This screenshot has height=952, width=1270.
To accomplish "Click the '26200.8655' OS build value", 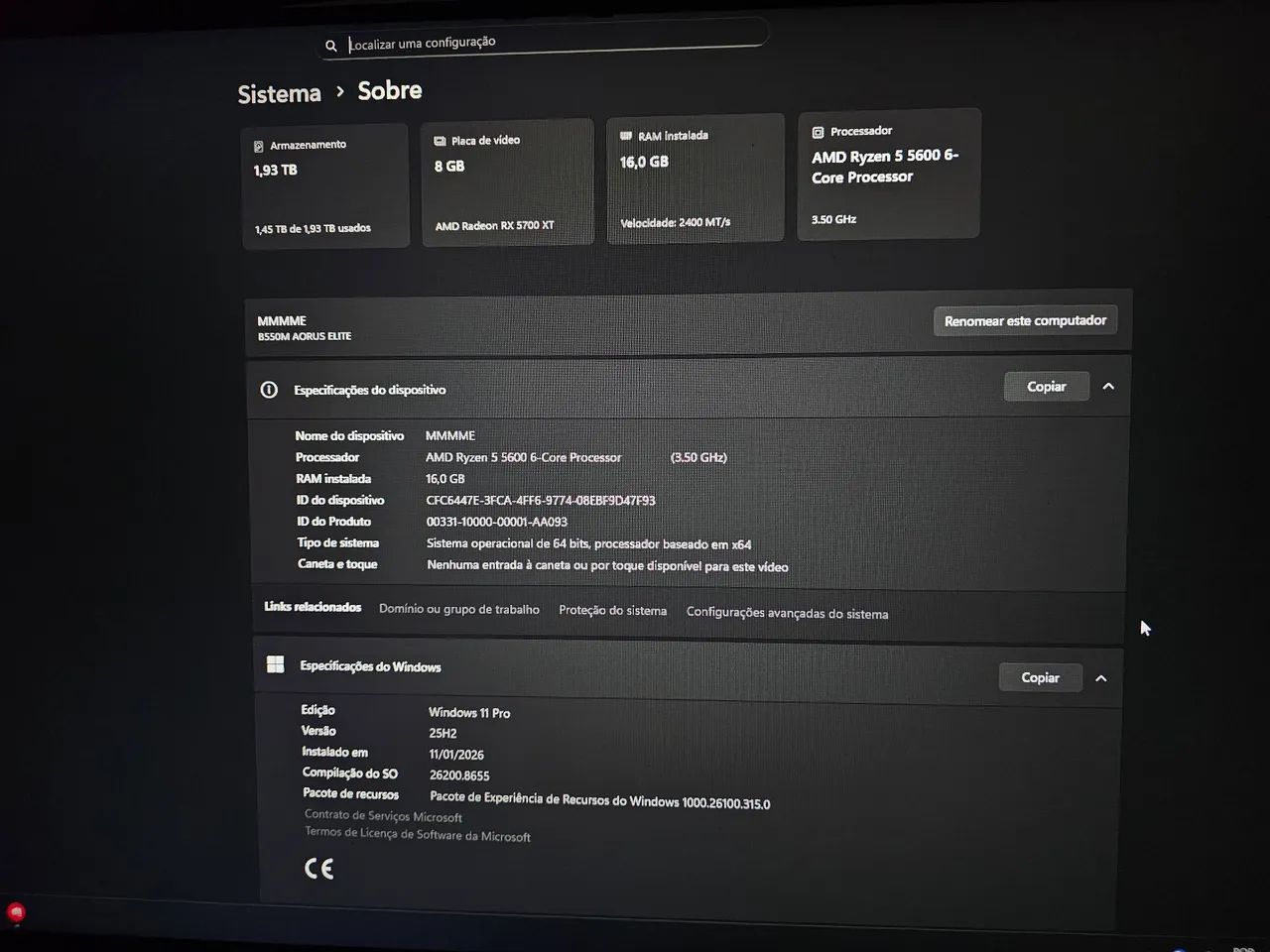I will 459,775.
